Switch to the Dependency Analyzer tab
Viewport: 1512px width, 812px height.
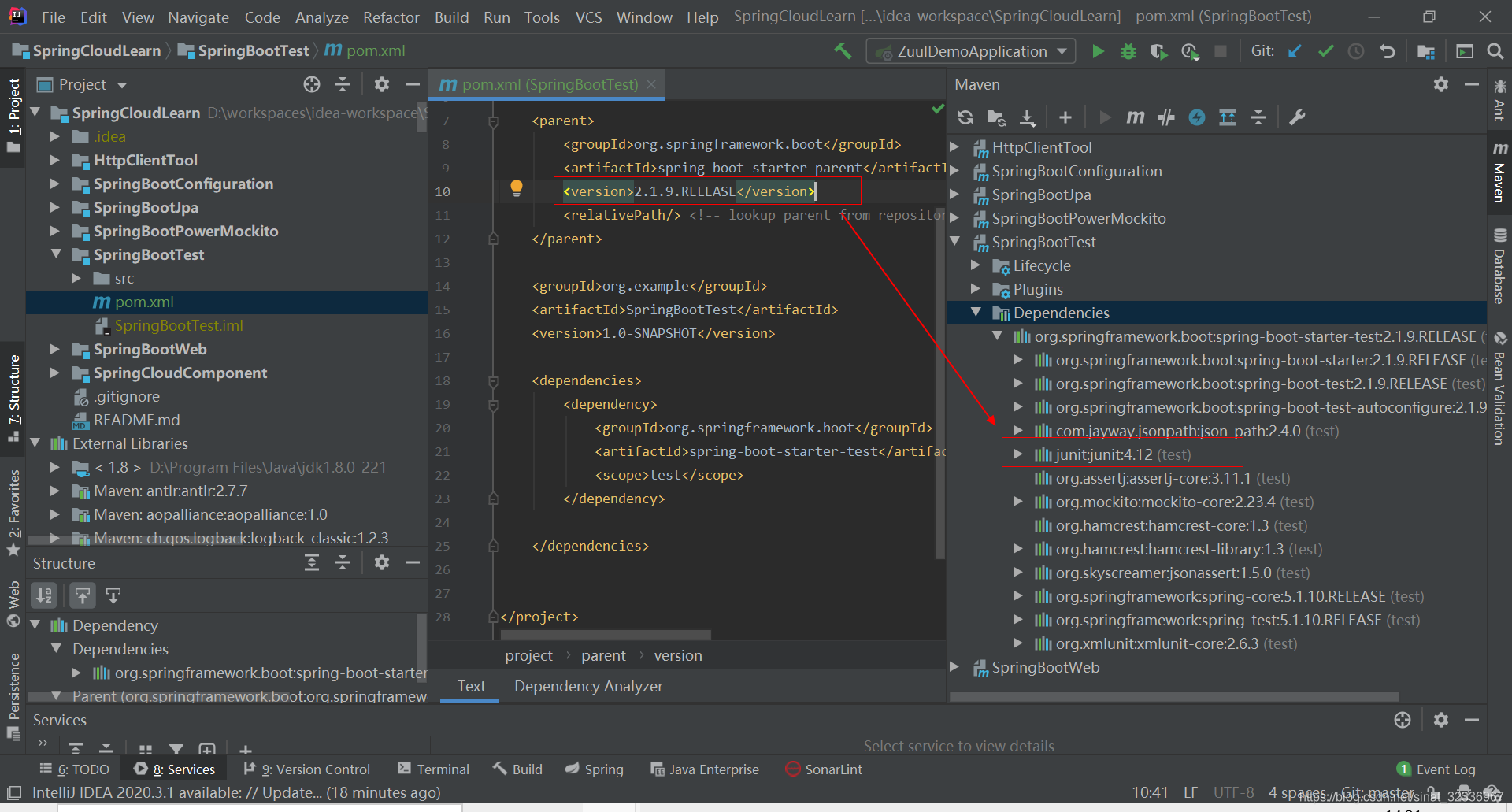[x=587, y=686]
